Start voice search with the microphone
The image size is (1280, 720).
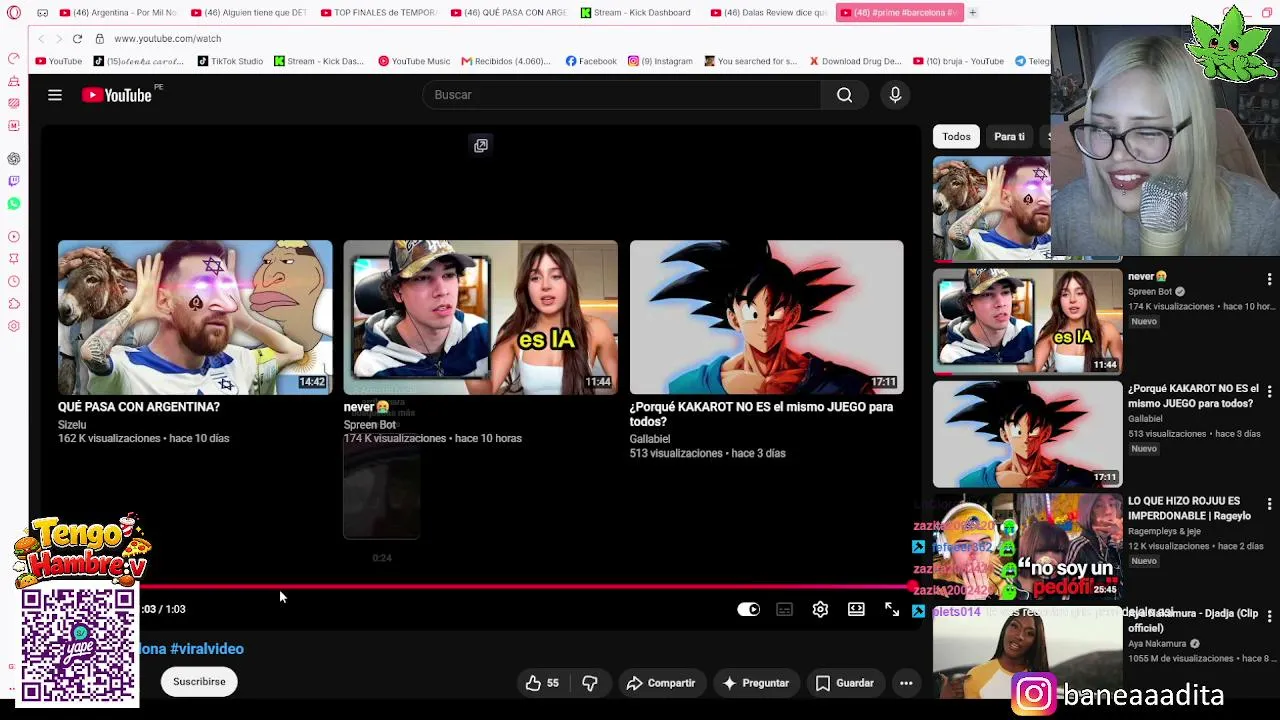pyautogui.click(x=895, y=95)
